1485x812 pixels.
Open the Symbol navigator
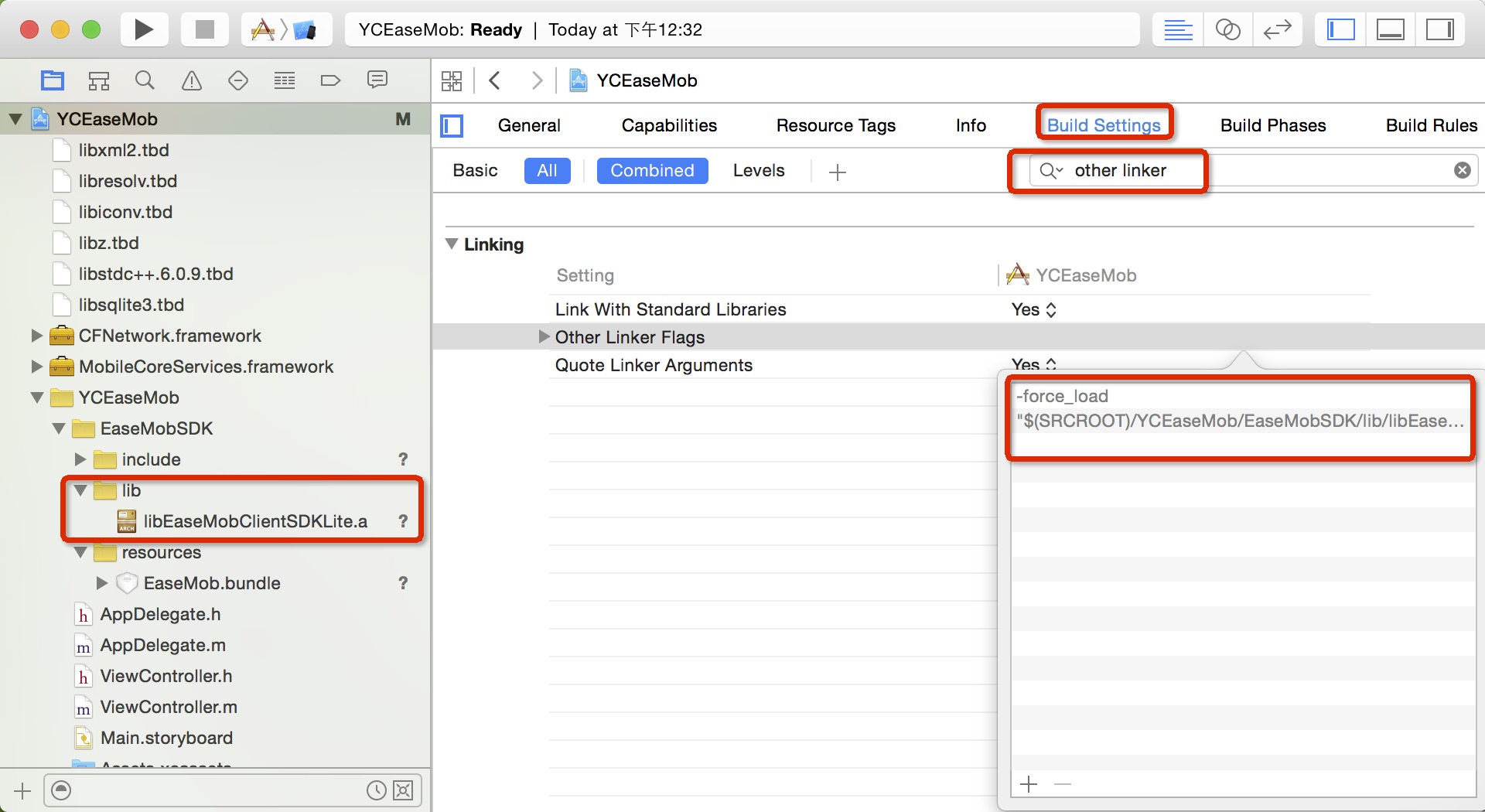tap(99, 80)
